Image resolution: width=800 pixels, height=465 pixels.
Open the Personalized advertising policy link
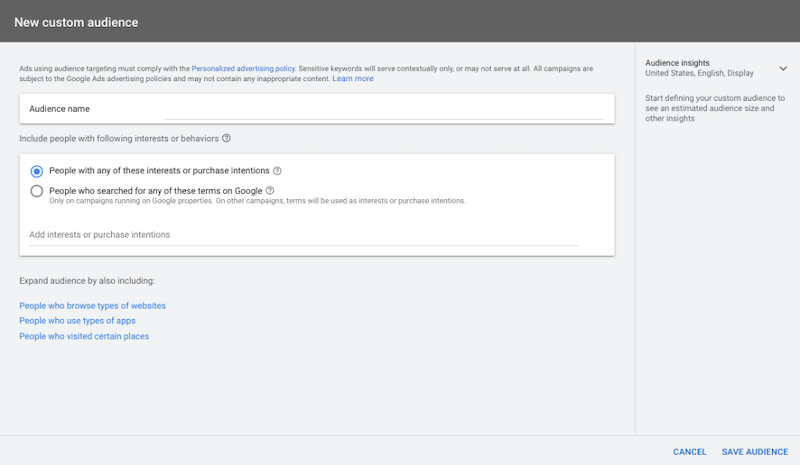(x=243, y=68)
